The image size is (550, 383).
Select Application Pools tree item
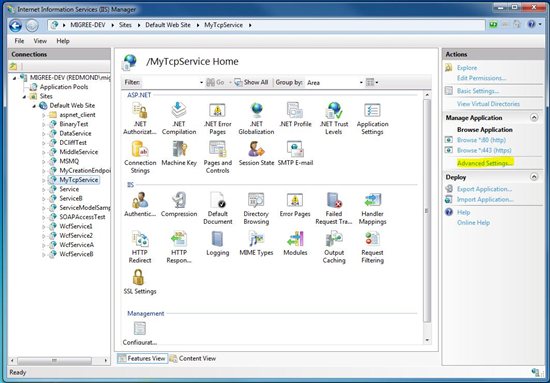tap(64, 87)
